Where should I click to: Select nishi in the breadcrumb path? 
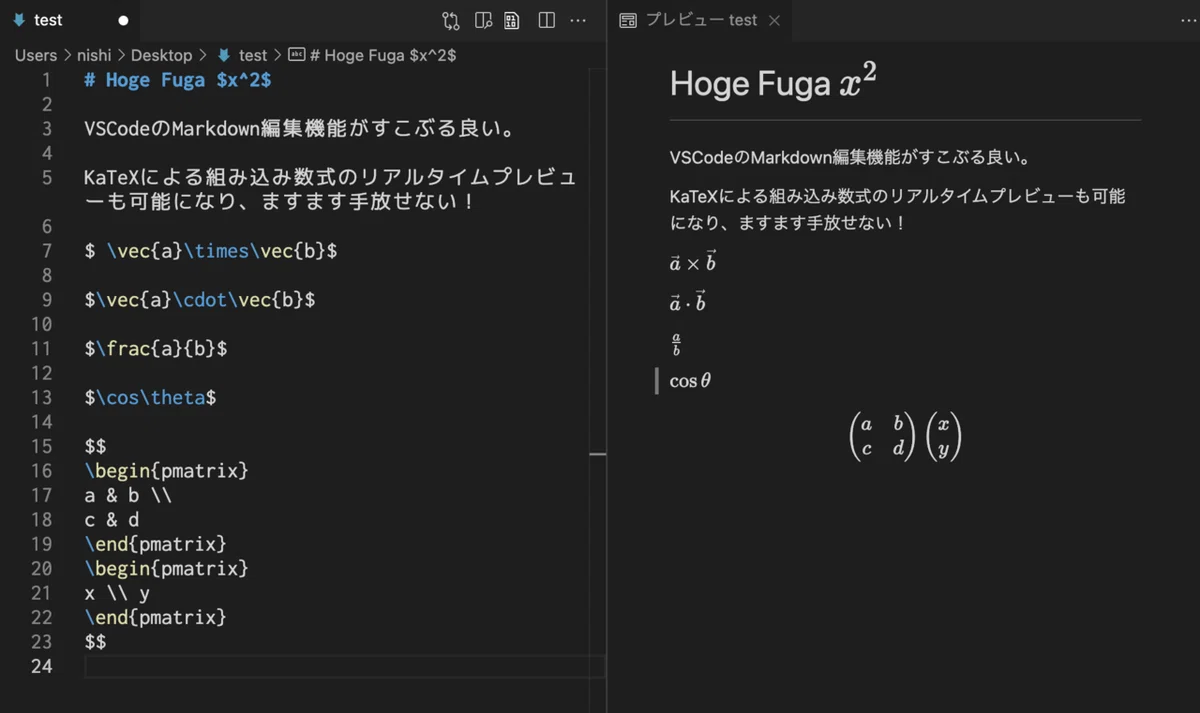click(94, 55)
